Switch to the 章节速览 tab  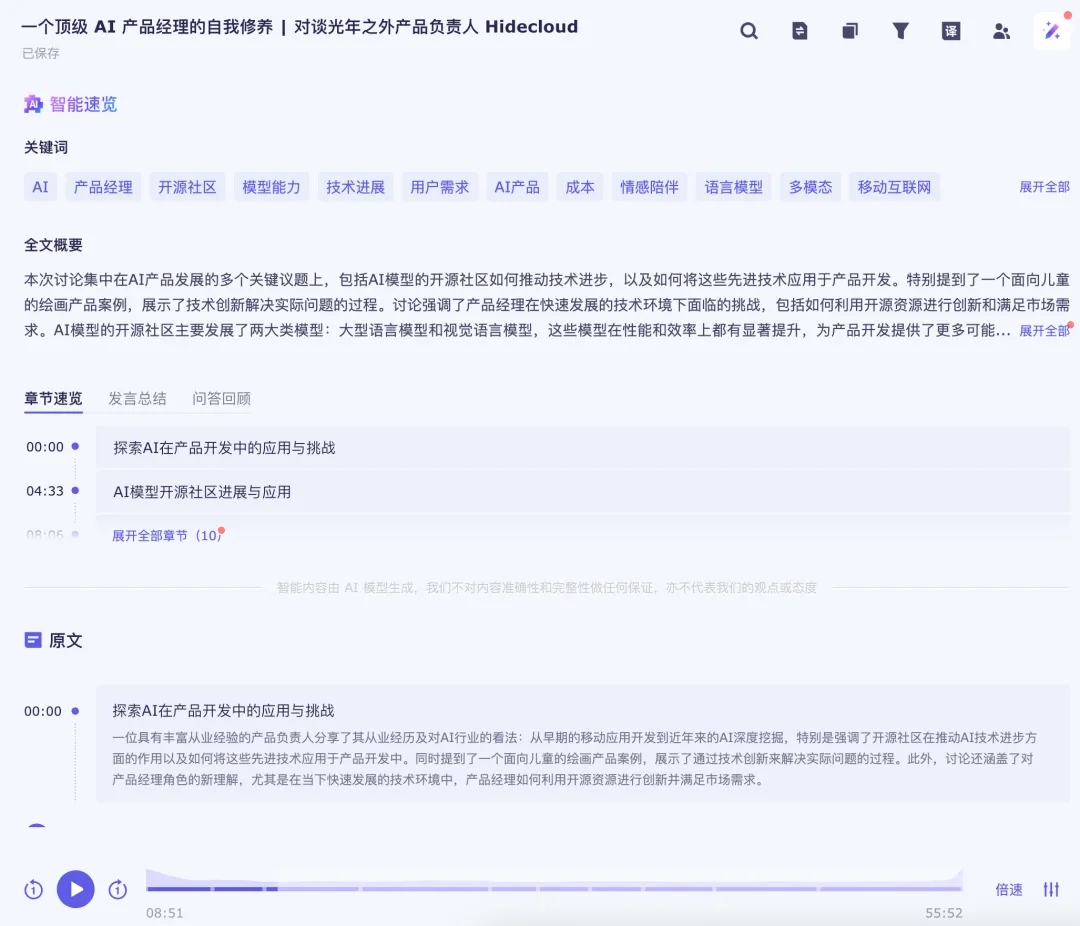[53, 398]
